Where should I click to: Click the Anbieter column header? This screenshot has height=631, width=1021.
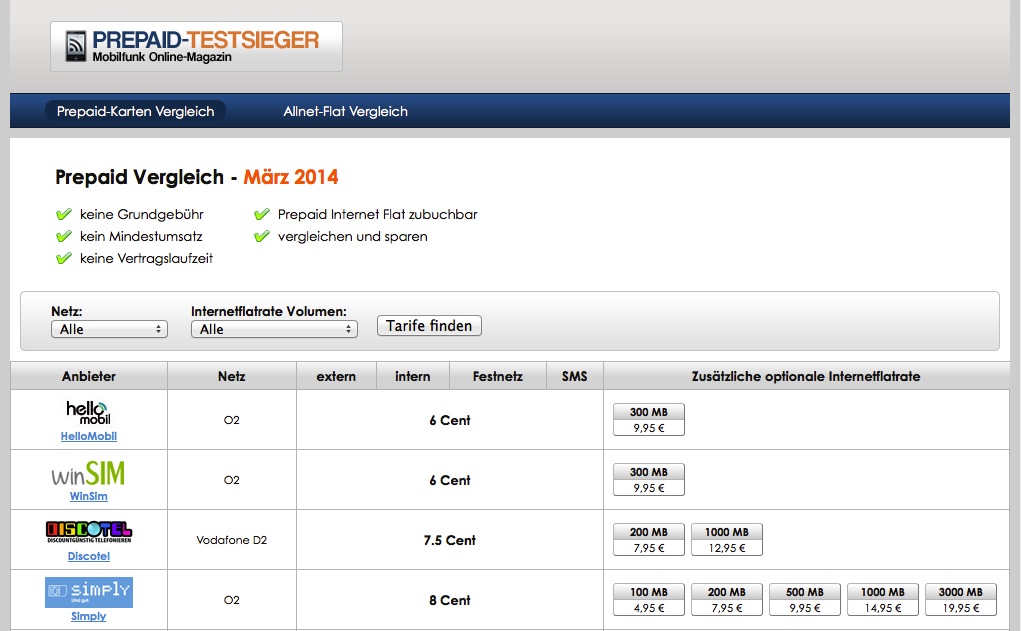[x=89, y=376]
